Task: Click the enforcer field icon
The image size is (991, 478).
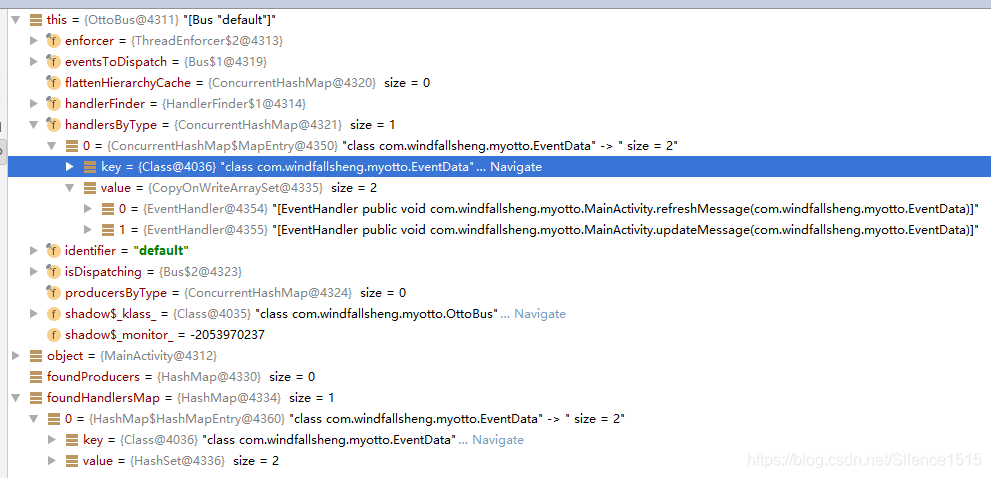Action: [54, 41]
